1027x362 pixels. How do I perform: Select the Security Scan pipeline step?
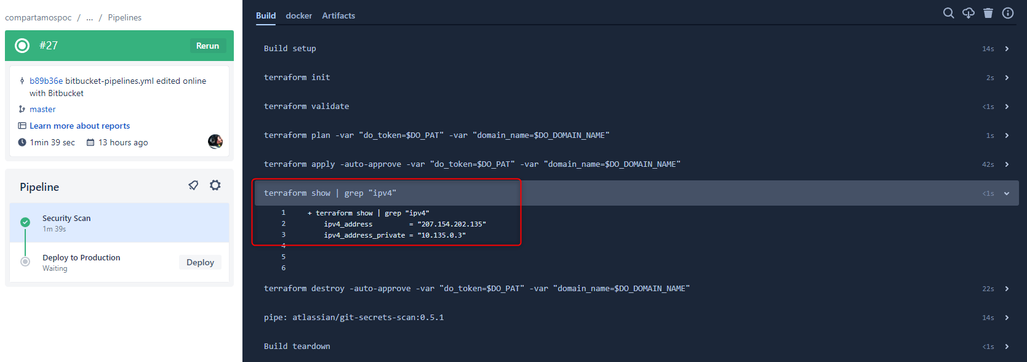(119, 223)
